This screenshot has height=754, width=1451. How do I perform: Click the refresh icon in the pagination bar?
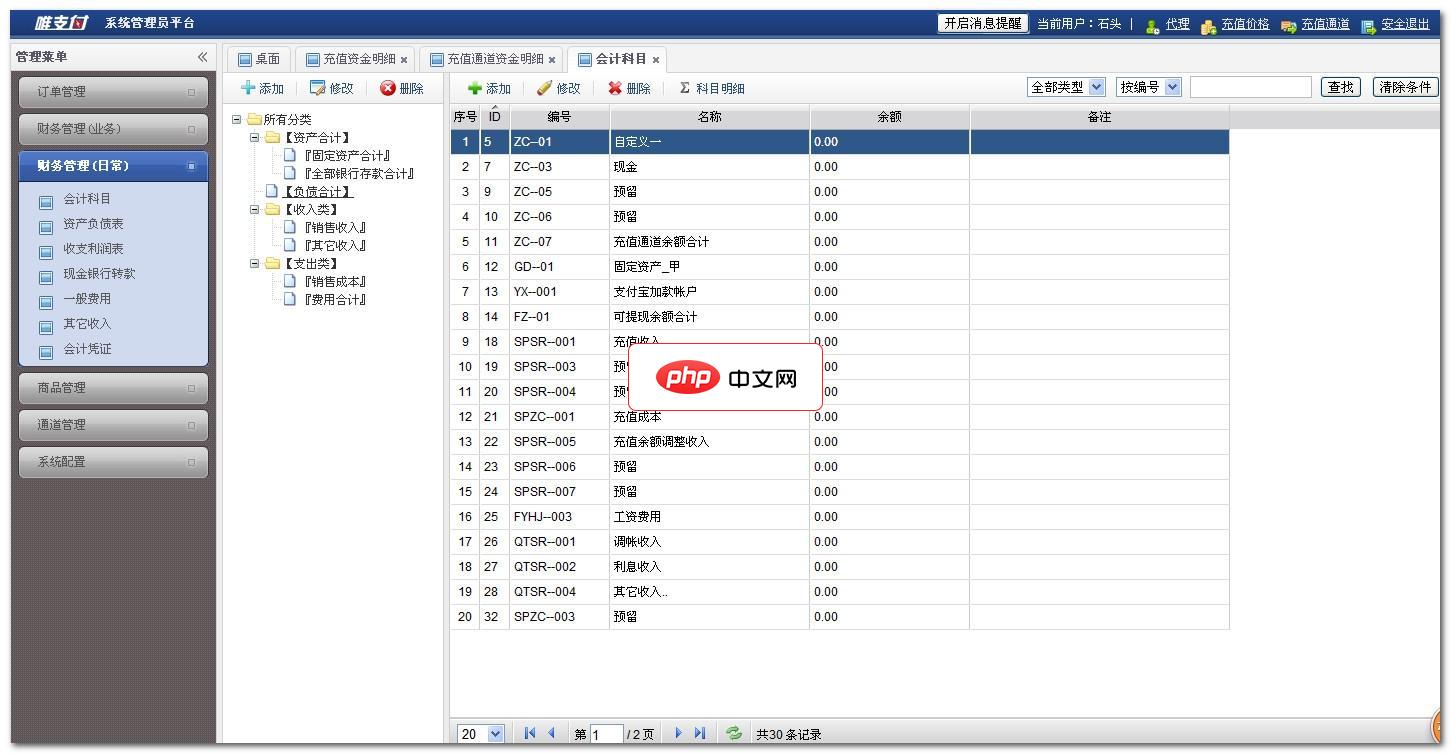coord(733,733)
